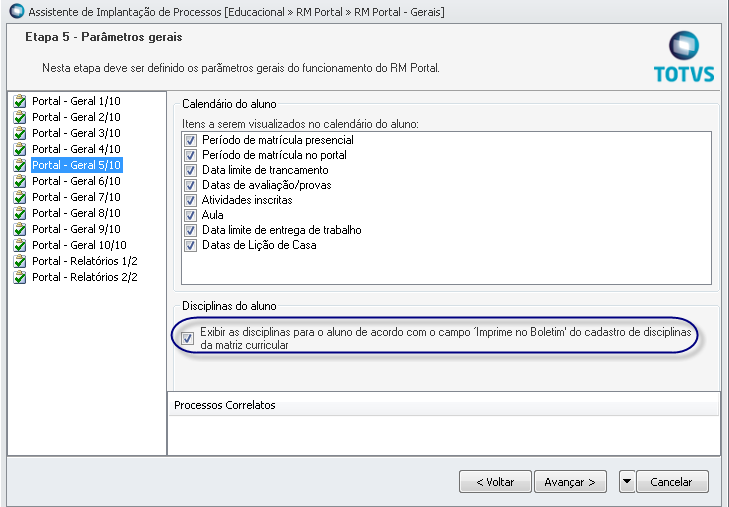729x507 pixels.
Task: Open Portal - Relatórios 2/2 step
Action: tap(85, 277)
